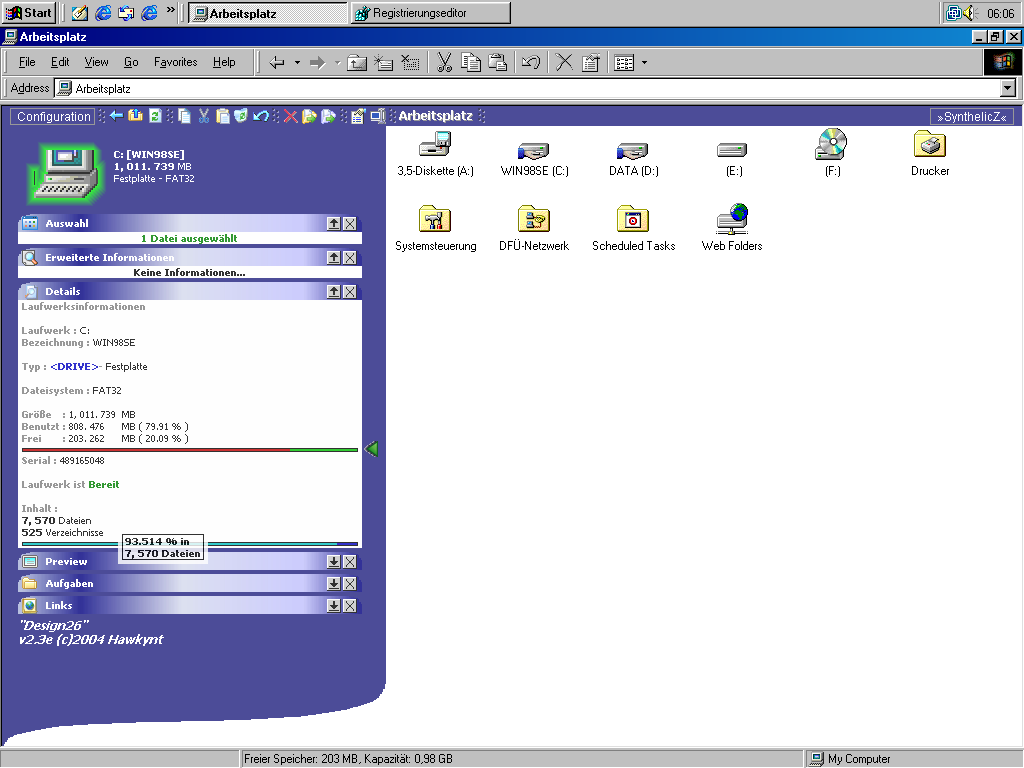
Task: Click the Up folder button in Explorer toolbar
Action: click(357, 63)
